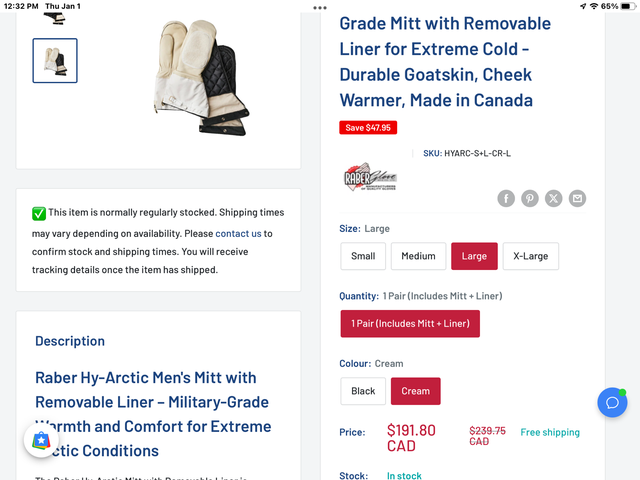640x480 pixels.
Task: Open the contact us link
Action: [238, 233]
